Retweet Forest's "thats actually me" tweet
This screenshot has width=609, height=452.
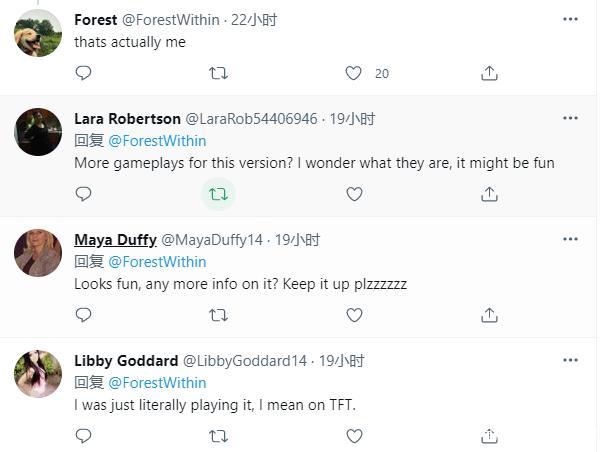point(218,73)
